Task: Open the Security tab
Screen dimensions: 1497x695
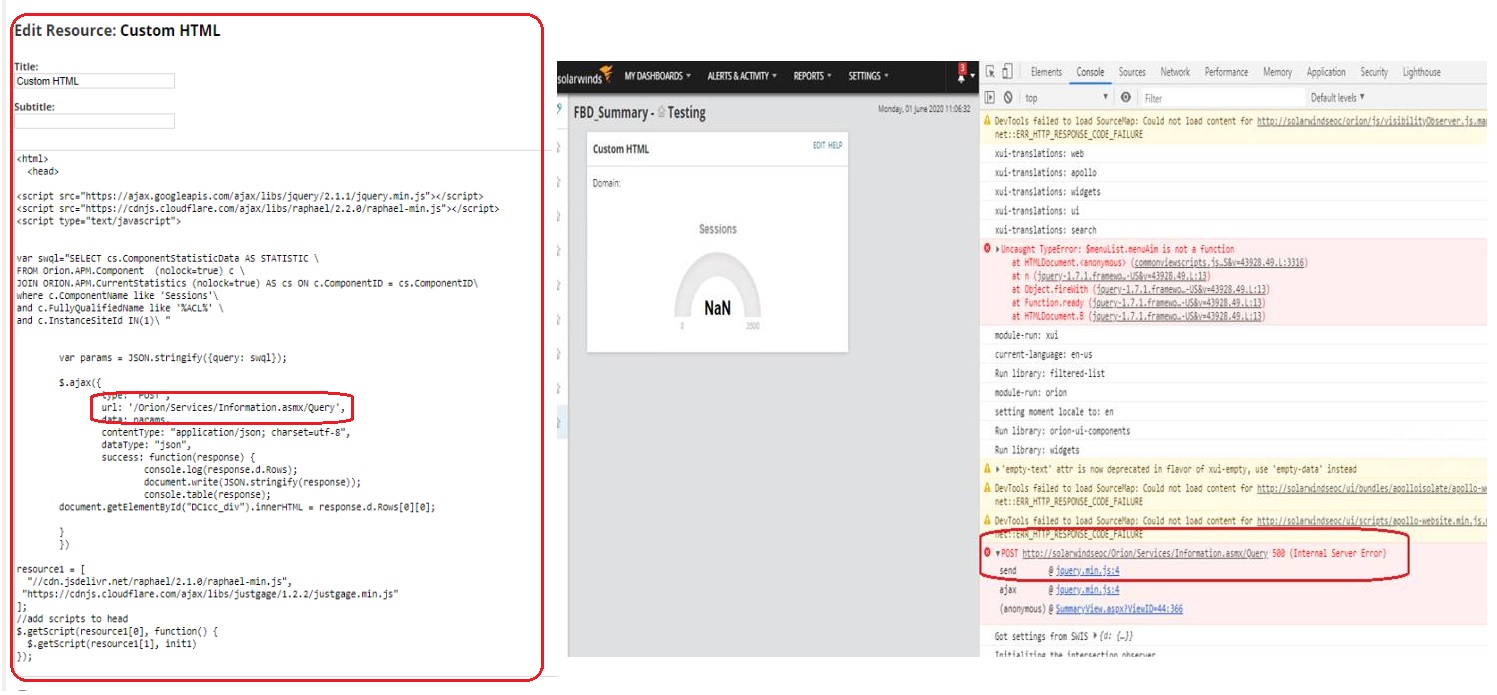Action: (x=1374, y=72)
